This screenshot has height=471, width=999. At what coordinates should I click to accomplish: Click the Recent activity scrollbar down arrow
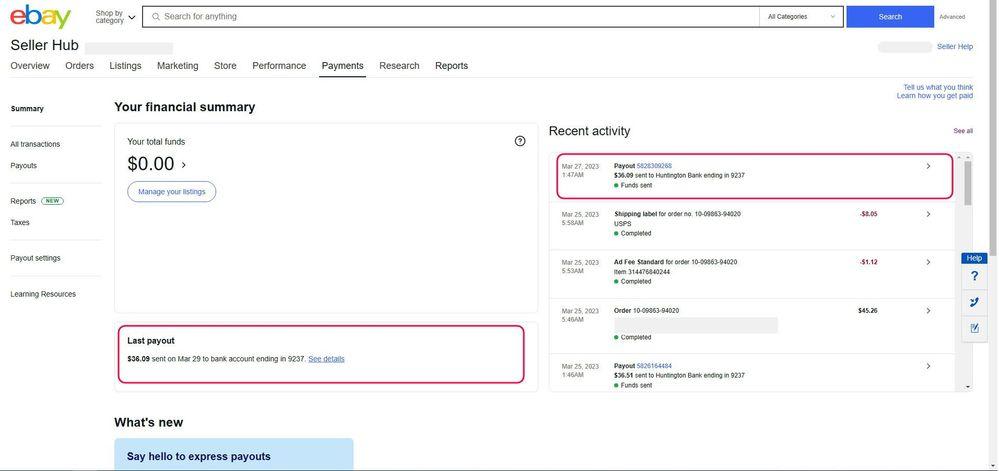(968, 386)
